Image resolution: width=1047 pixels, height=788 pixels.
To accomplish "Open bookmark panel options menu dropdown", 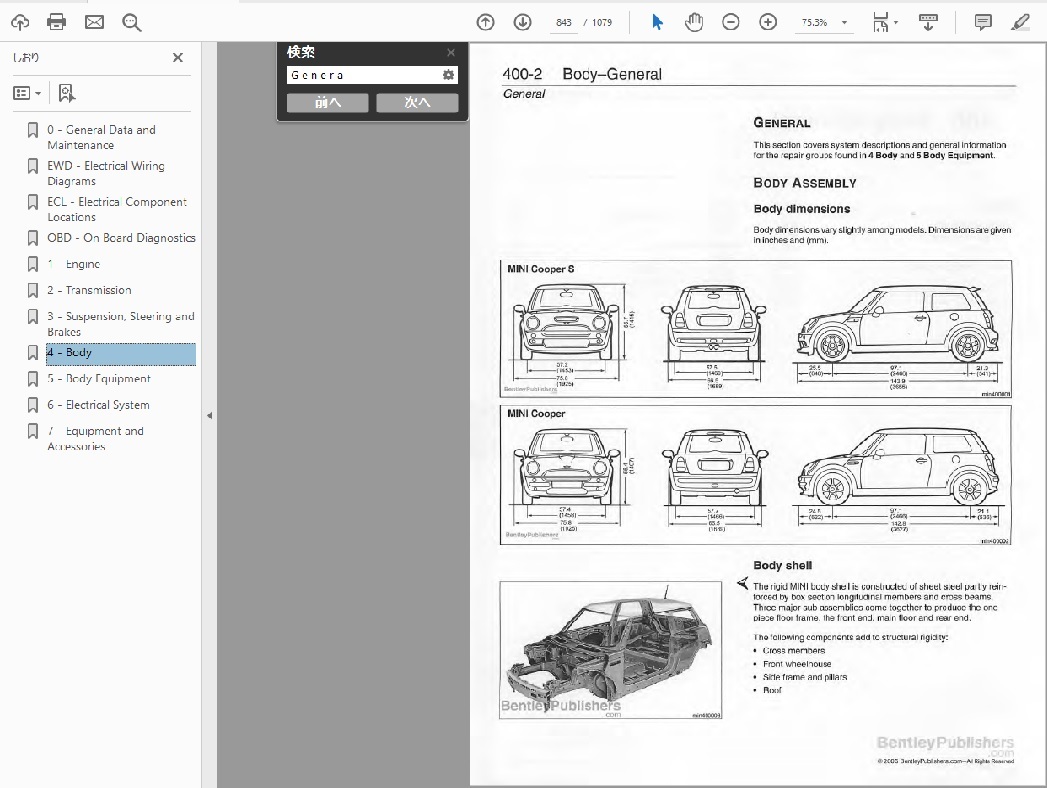I will 27,93.
